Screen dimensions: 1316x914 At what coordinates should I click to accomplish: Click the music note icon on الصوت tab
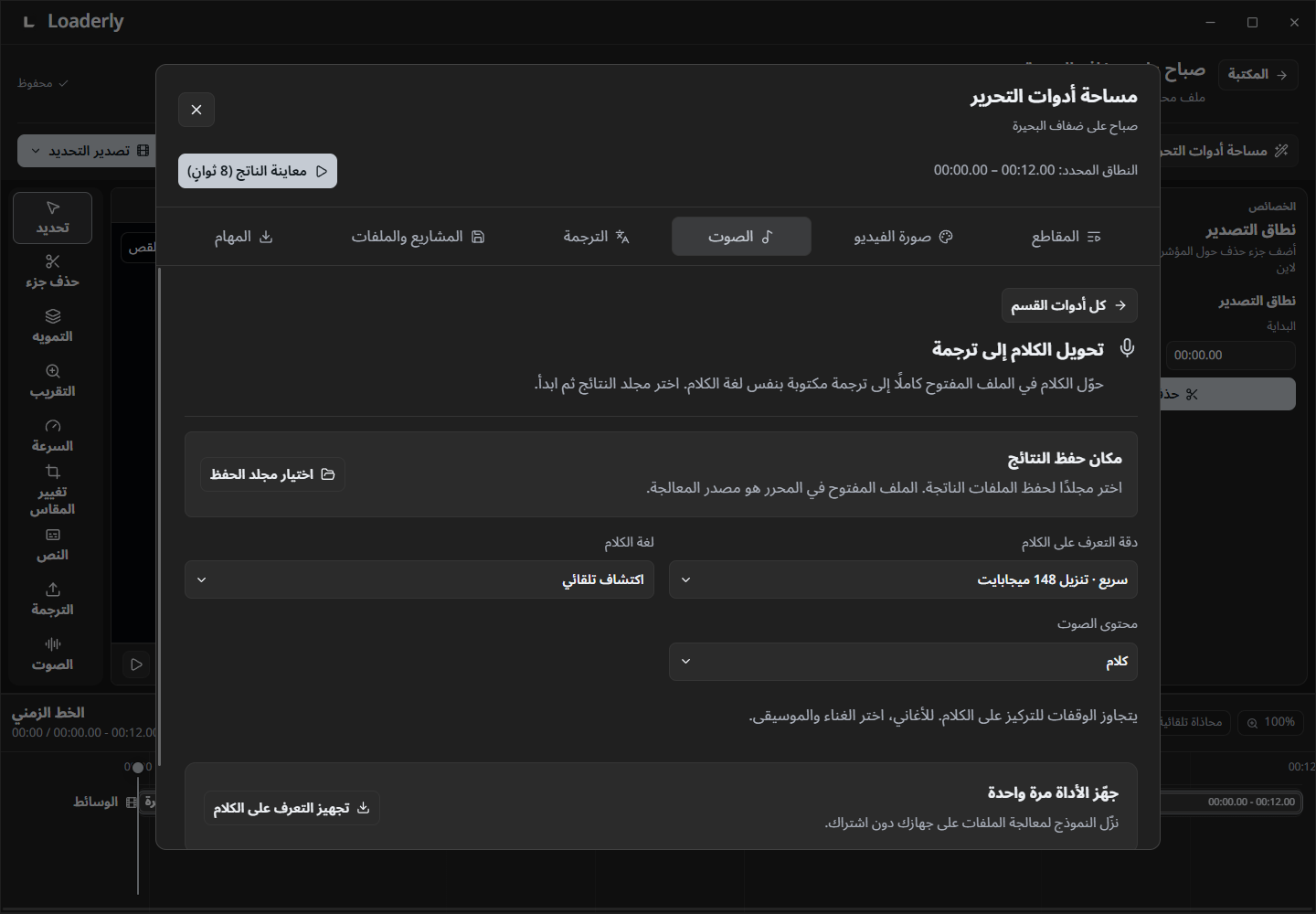coord(767,237)
